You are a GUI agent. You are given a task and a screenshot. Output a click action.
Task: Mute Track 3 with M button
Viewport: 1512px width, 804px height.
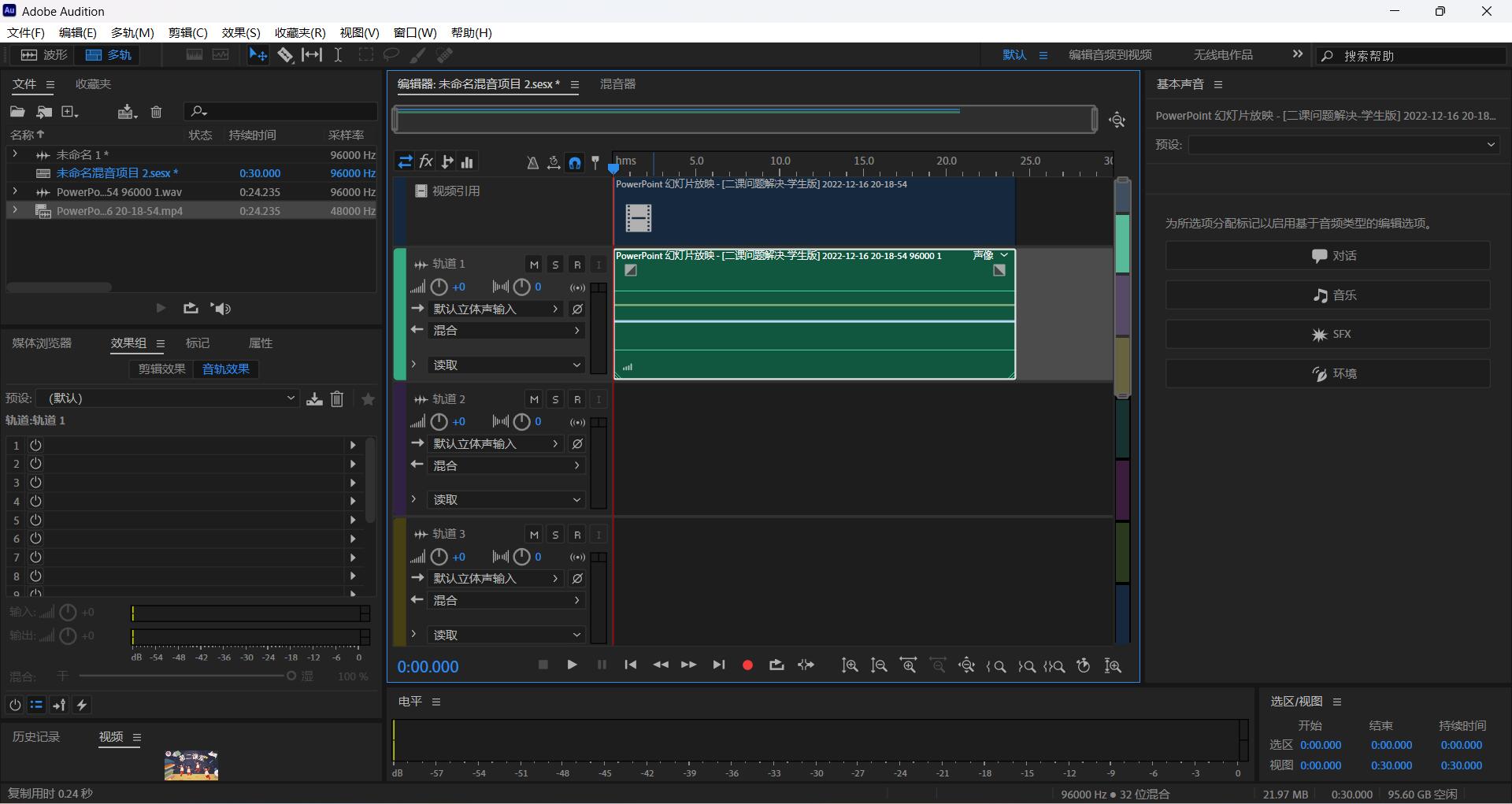point(534,535)
